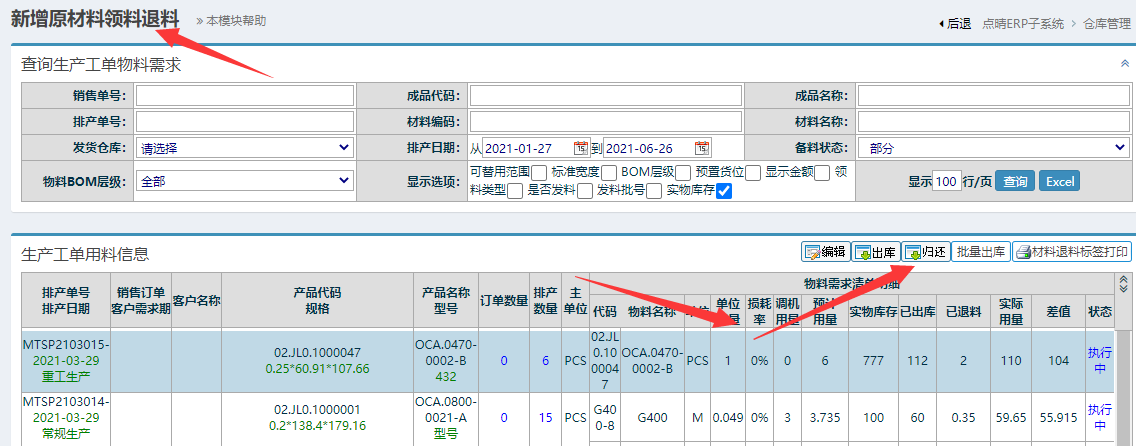The width and height of the screenshot is (1136, 446).
Task: Open the 物料BOM层级 dropdown
Action: [244, 181]
